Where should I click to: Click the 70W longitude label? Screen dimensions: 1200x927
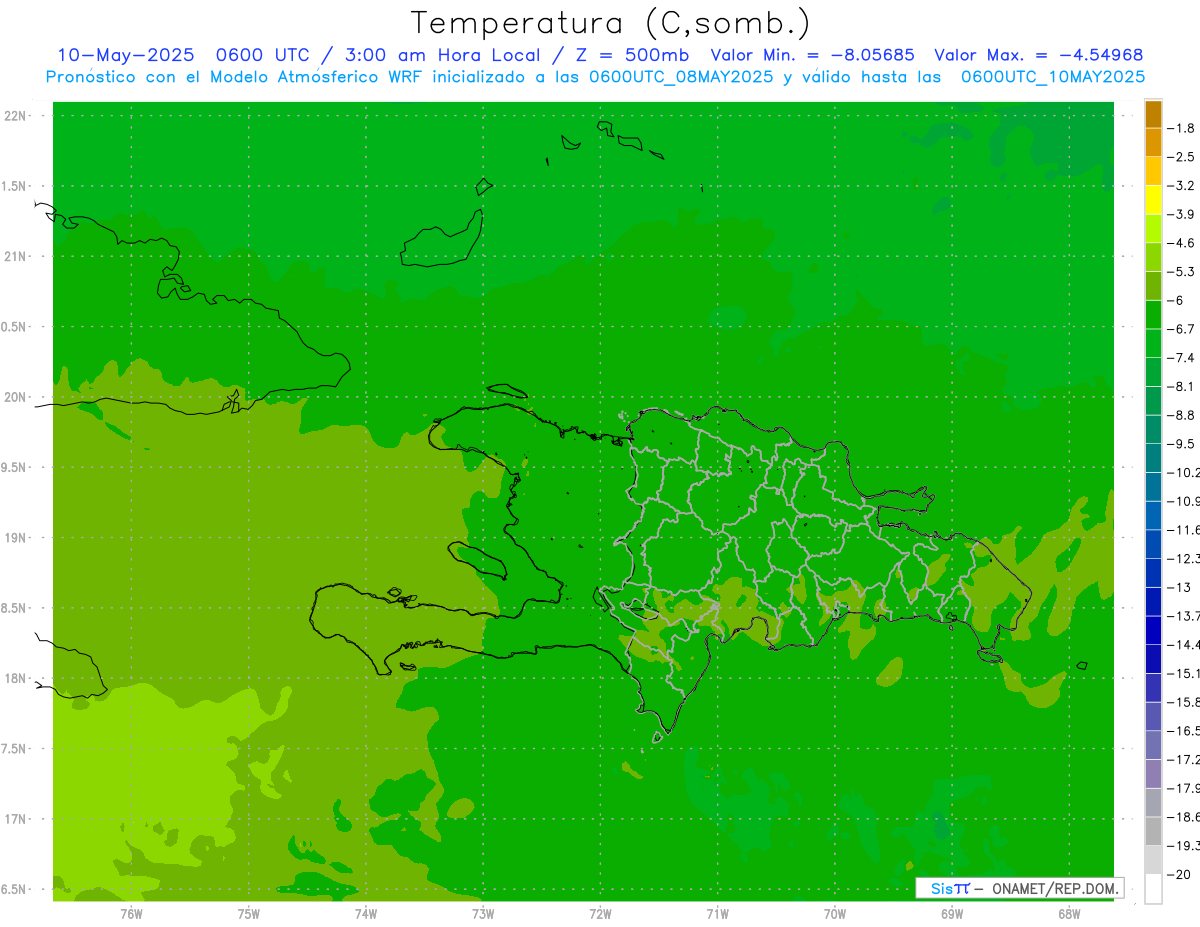coord(835,913)
